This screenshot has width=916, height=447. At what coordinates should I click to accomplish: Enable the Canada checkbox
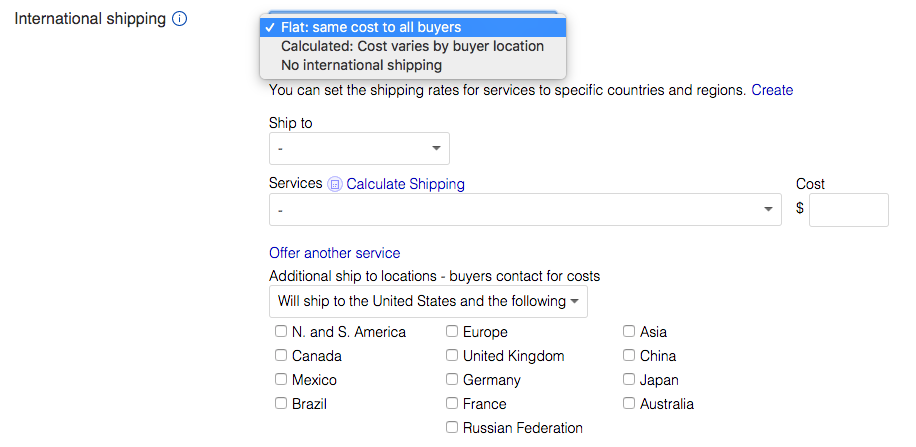(281, 355)
